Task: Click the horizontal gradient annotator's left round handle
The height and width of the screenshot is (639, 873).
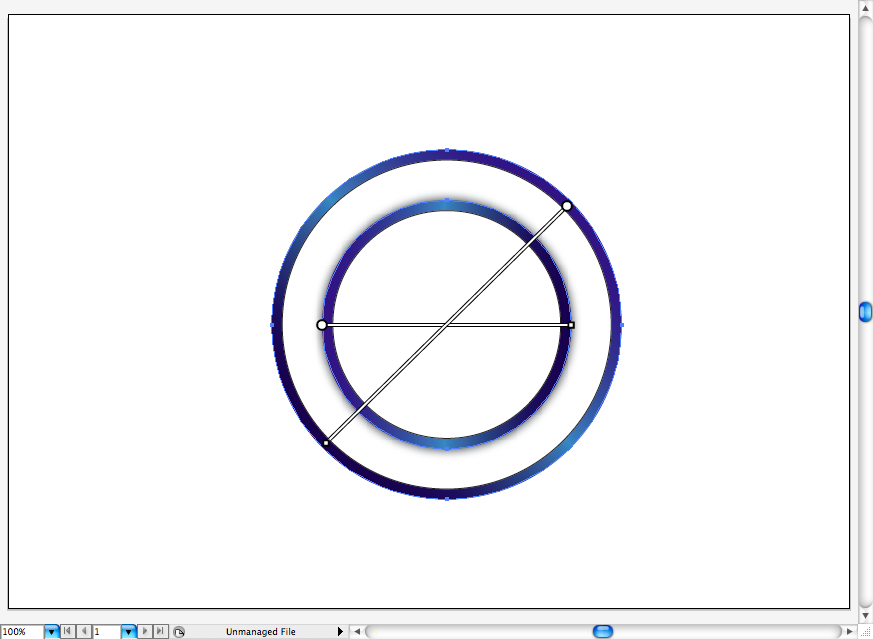Action: [321, 325]
